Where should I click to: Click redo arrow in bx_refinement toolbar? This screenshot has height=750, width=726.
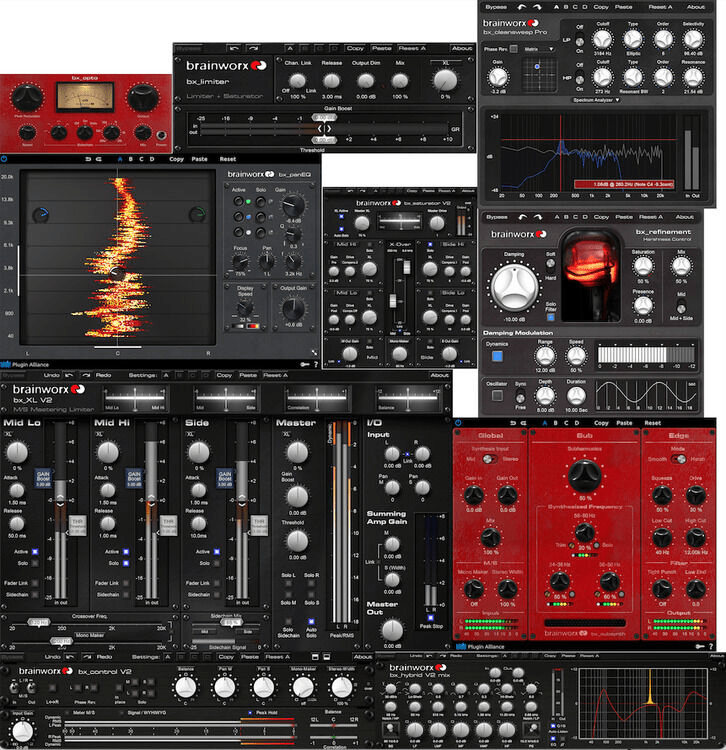coord(539,217)
